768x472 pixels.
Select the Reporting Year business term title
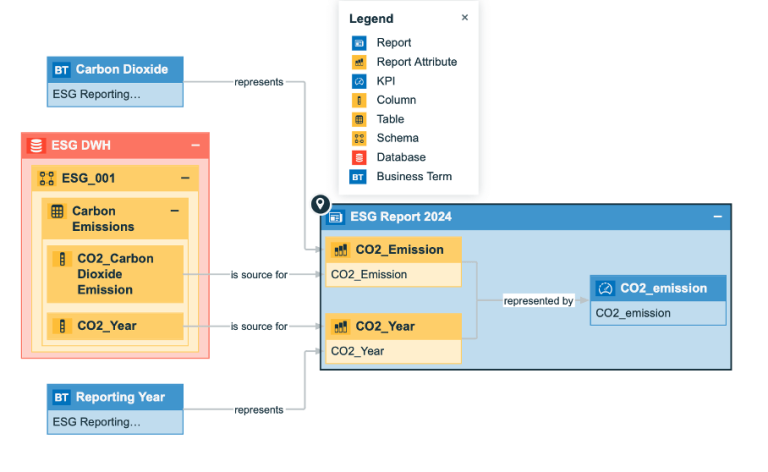(x=120, y=397)
